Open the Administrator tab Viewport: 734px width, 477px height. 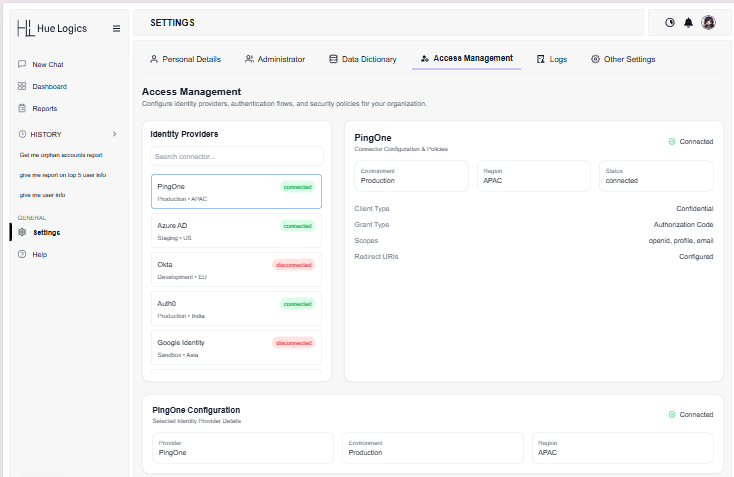click(275, 59)
